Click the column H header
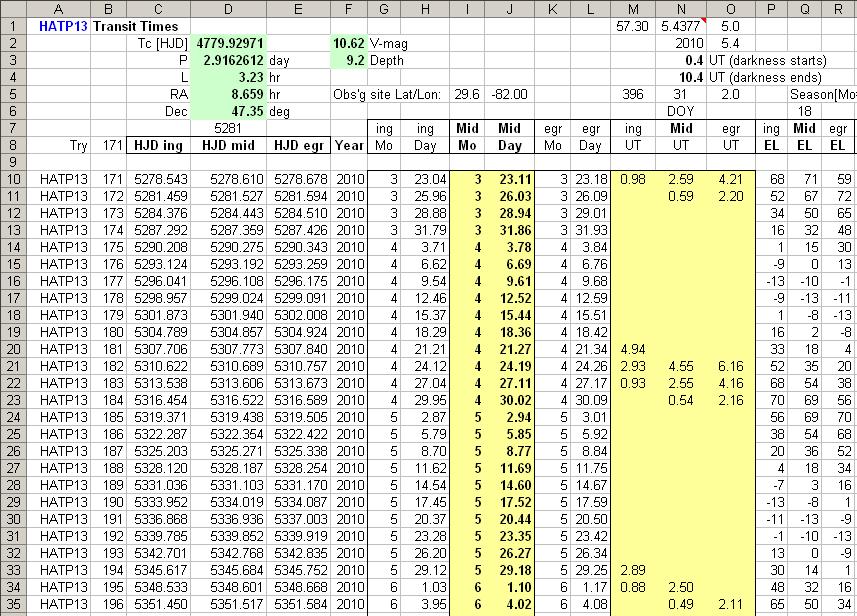This screenshot has width=857, height=616. 425,9
